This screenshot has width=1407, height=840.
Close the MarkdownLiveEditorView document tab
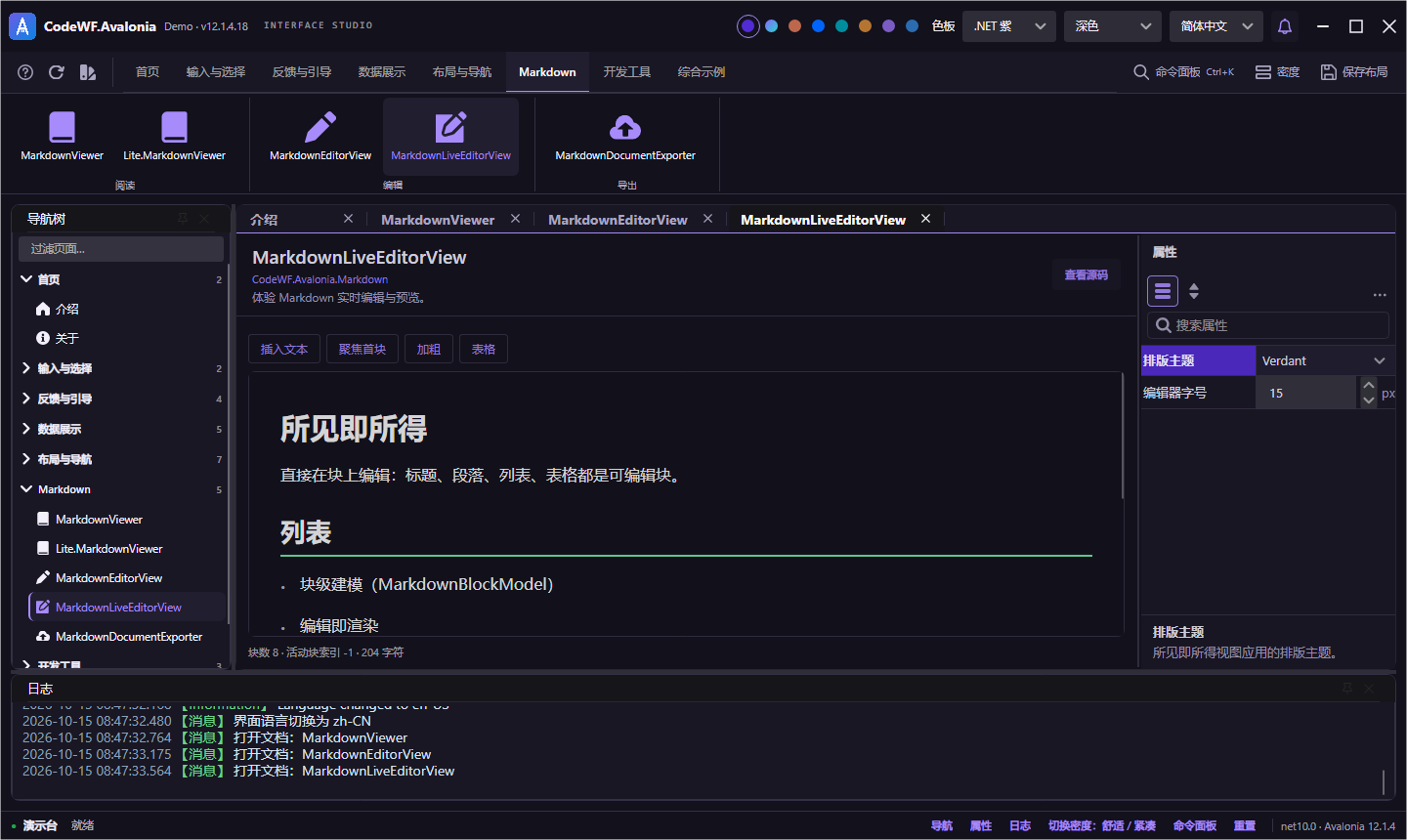(x=925, y=219)
